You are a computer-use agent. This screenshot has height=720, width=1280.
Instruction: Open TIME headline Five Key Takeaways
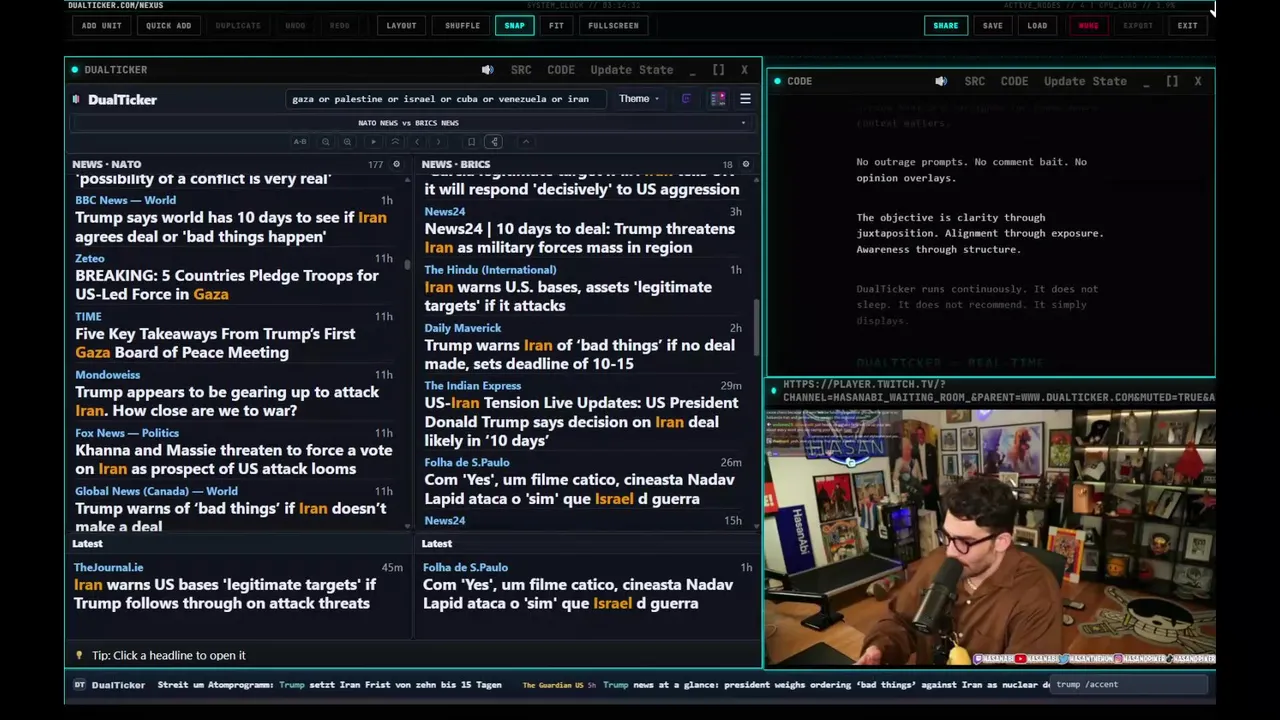tap(215, 343)
